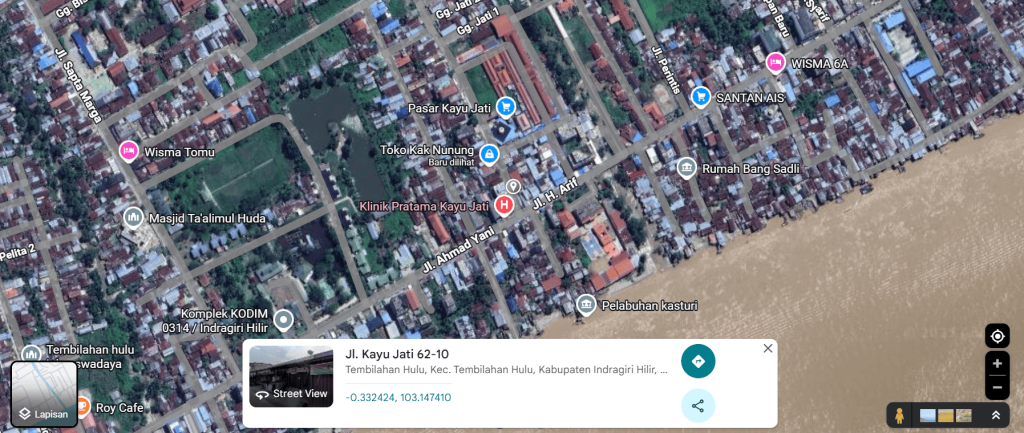This screenshot has width=1024, height=433.
Task: Click the coordinates -0.332424, 103.147410 link
Action: (x=398, y=398)
